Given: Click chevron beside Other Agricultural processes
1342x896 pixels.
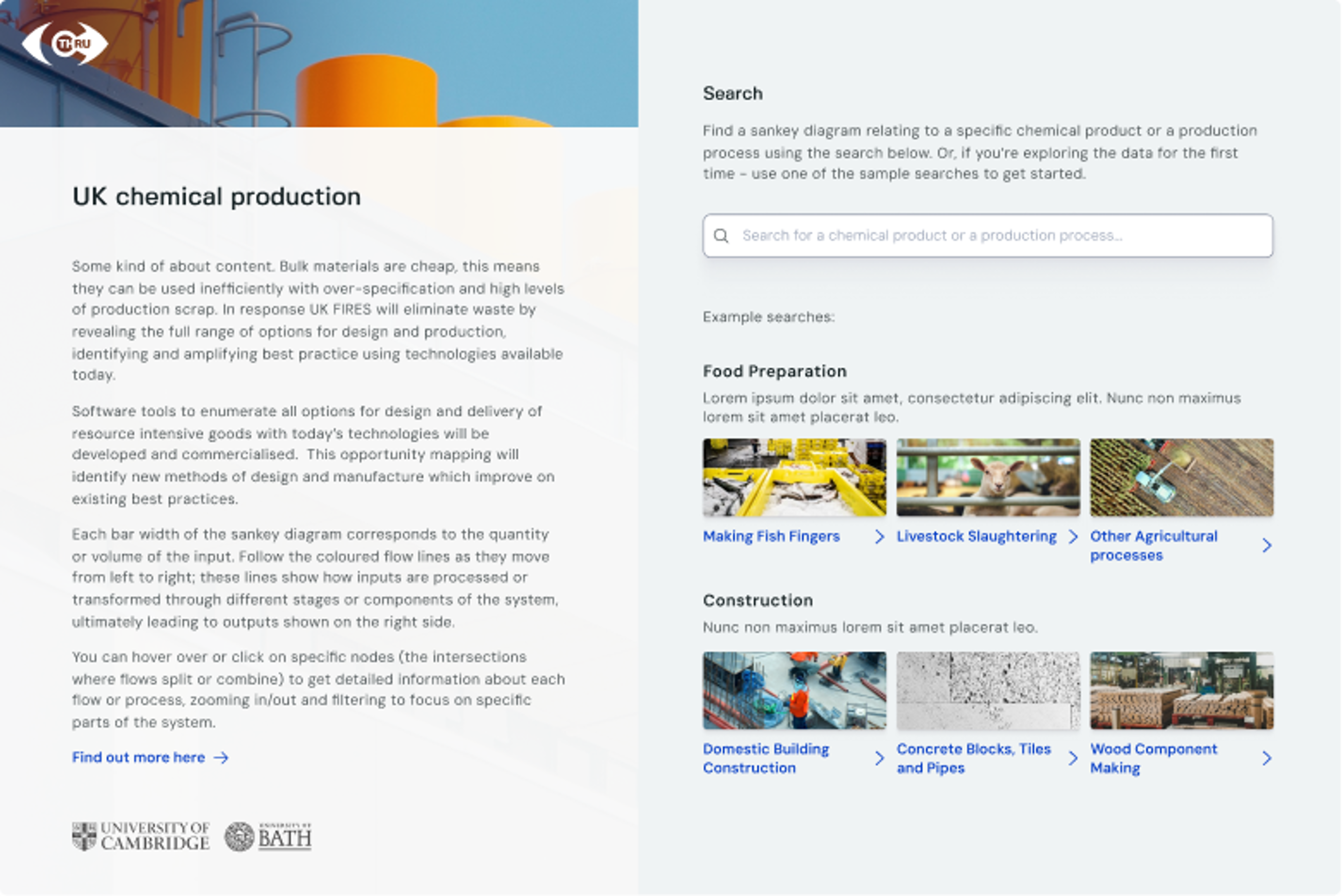Looking at the screenshot, I should point(1267,546).
